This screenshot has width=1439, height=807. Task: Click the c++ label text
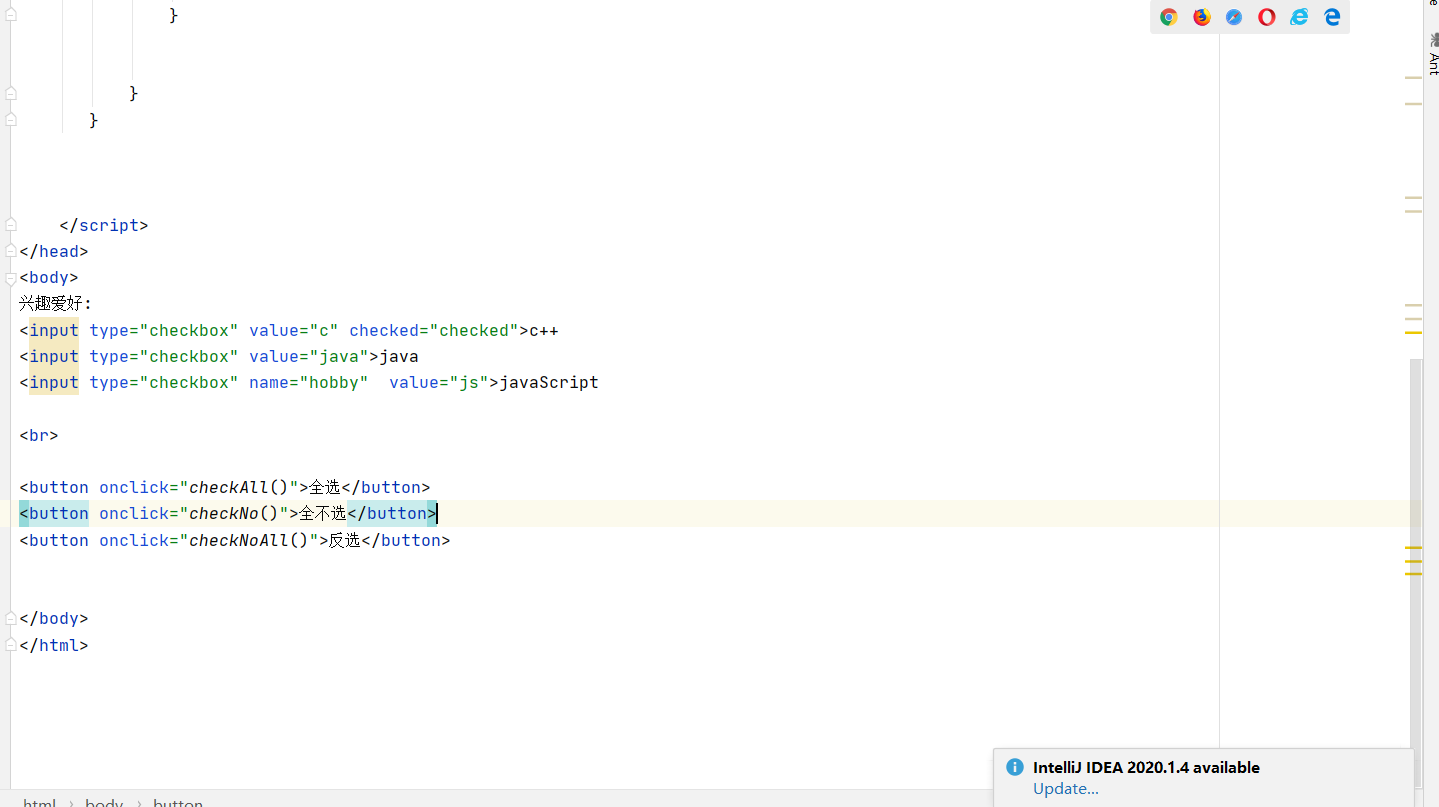point(544,330)
